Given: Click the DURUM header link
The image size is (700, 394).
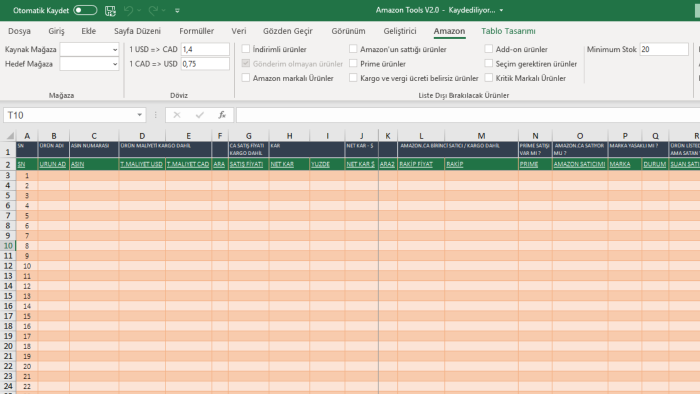Looking at the screenshot, I should (x=655, y=164).
